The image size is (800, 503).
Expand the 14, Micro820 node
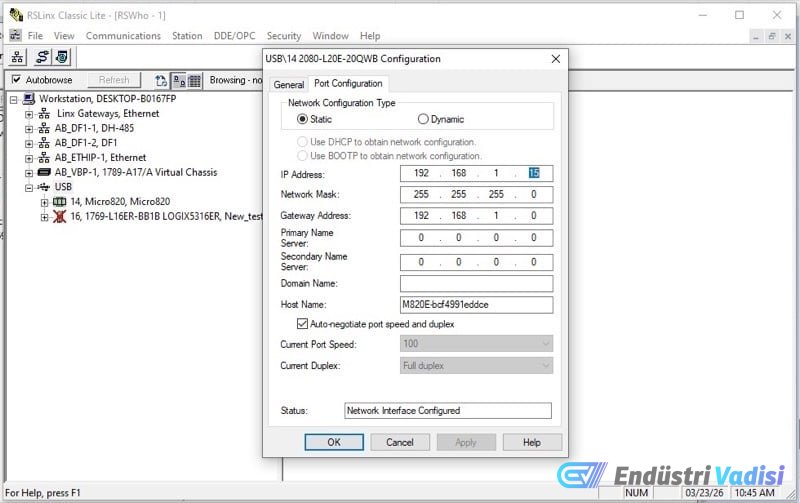click(44, 203)
